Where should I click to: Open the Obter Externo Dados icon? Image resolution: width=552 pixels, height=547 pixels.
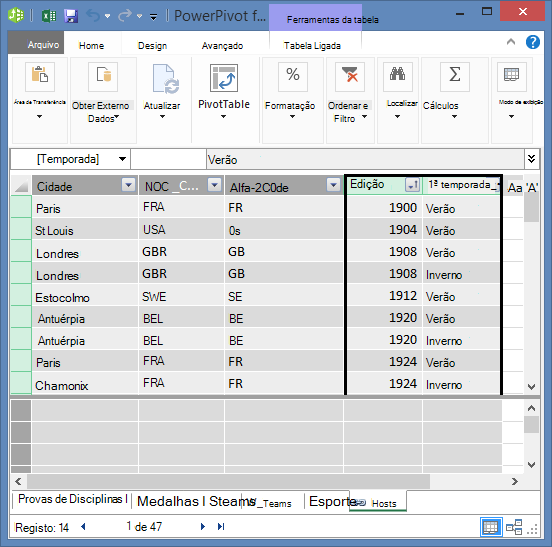(103, 77)
